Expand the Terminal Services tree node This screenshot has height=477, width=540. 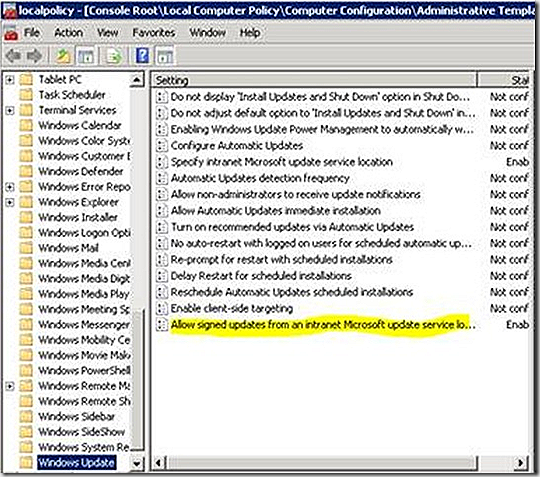pyautogui.click(x=10, y=111)
